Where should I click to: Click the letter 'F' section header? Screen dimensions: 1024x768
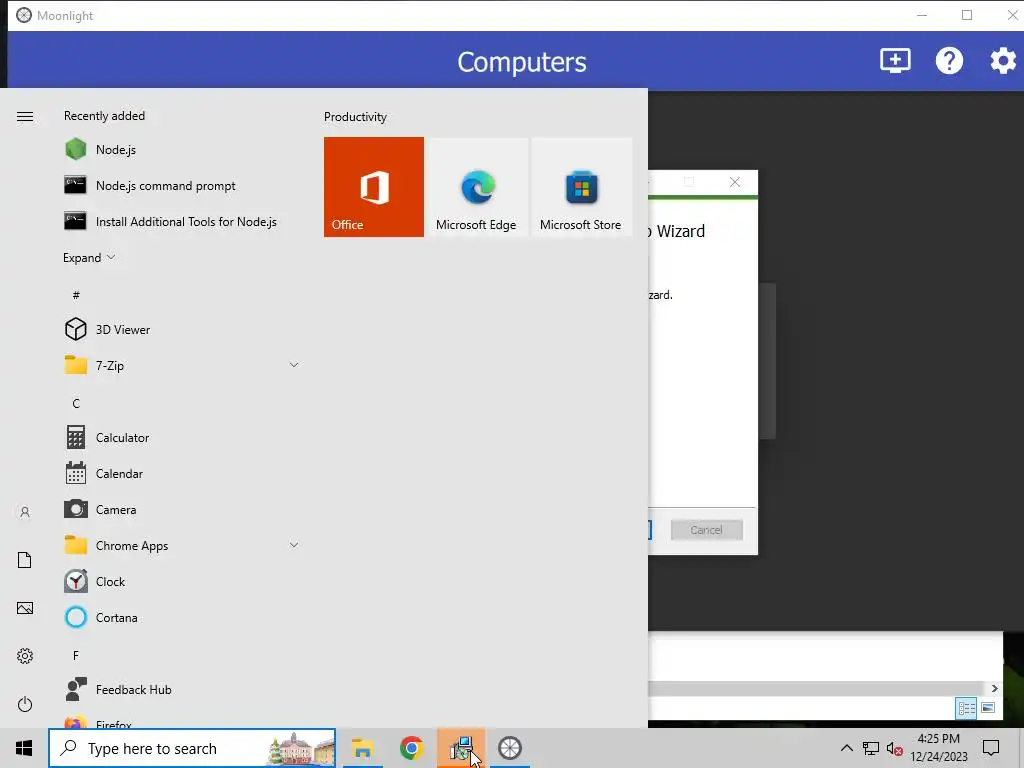[x=76, y=655]
